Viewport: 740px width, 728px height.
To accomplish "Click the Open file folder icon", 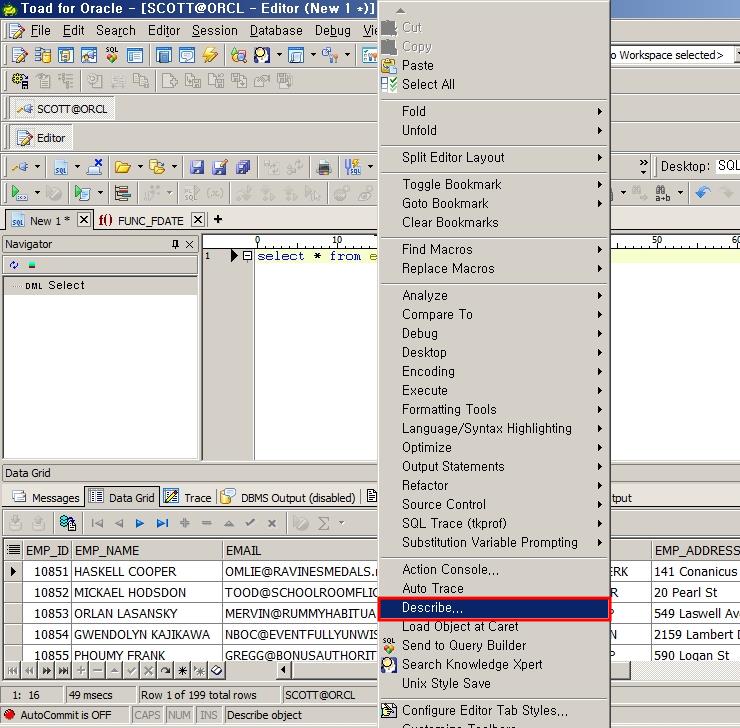I will [122, 167].
